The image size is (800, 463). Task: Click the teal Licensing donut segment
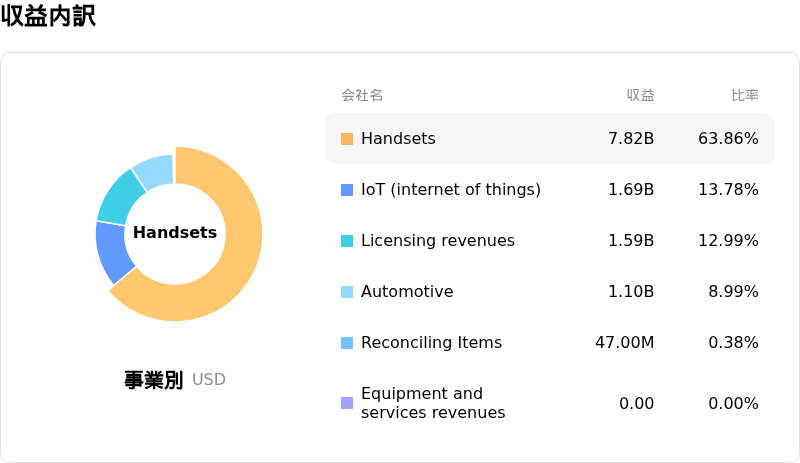(121, 195)
